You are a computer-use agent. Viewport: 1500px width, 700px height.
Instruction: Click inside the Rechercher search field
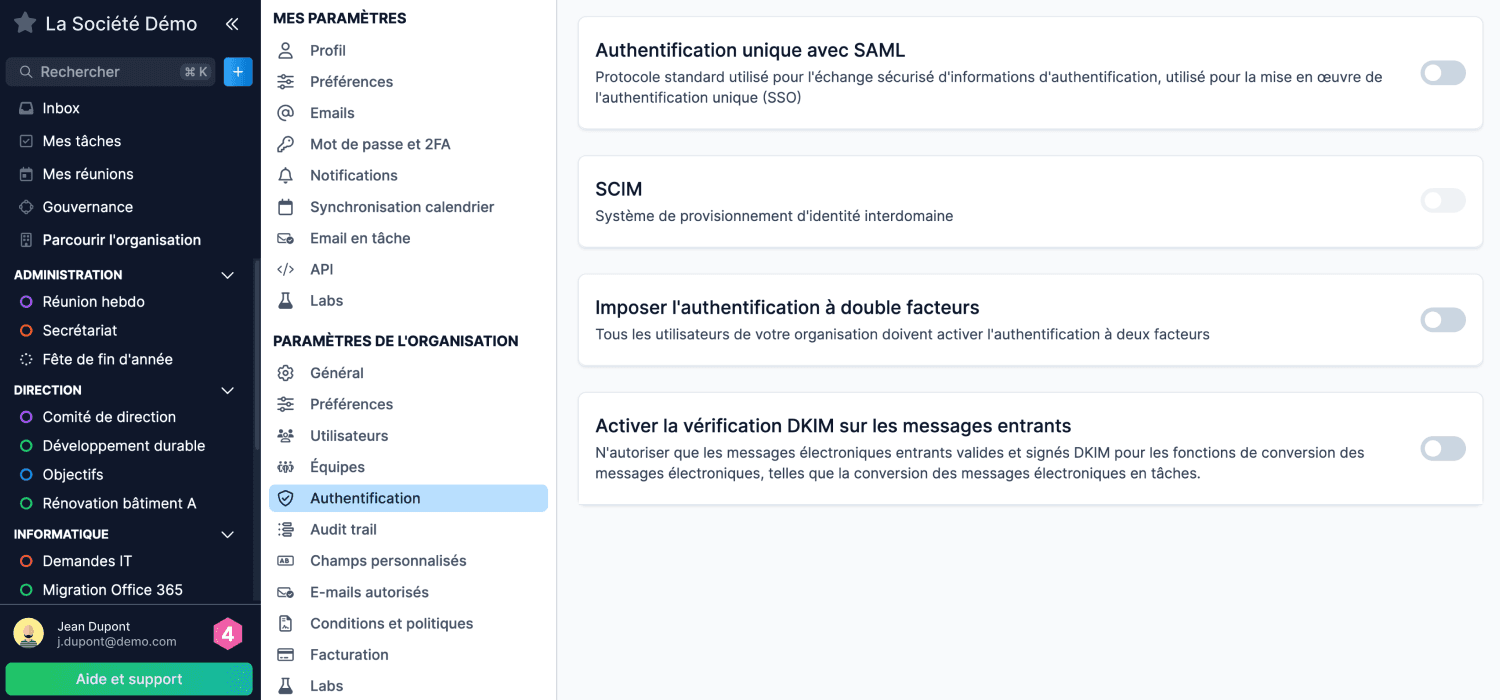click(x=110, y=71)
